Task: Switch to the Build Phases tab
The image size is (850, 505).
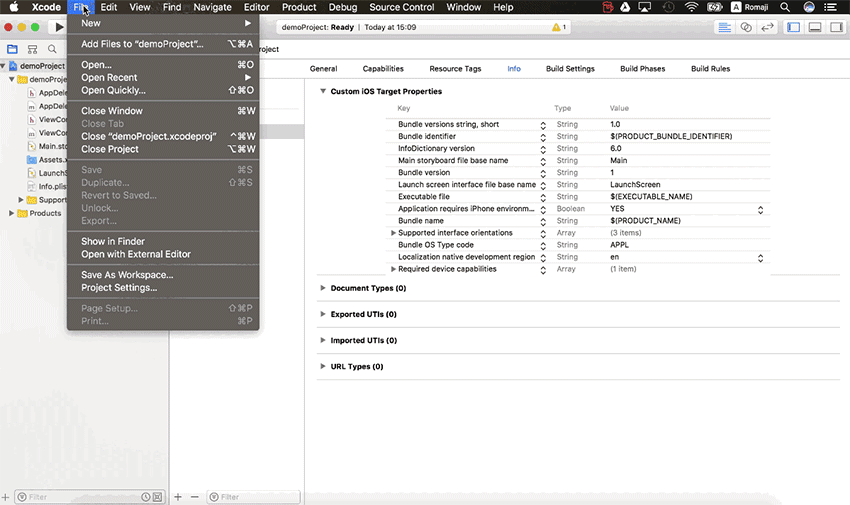Action: tap(642, 69)
